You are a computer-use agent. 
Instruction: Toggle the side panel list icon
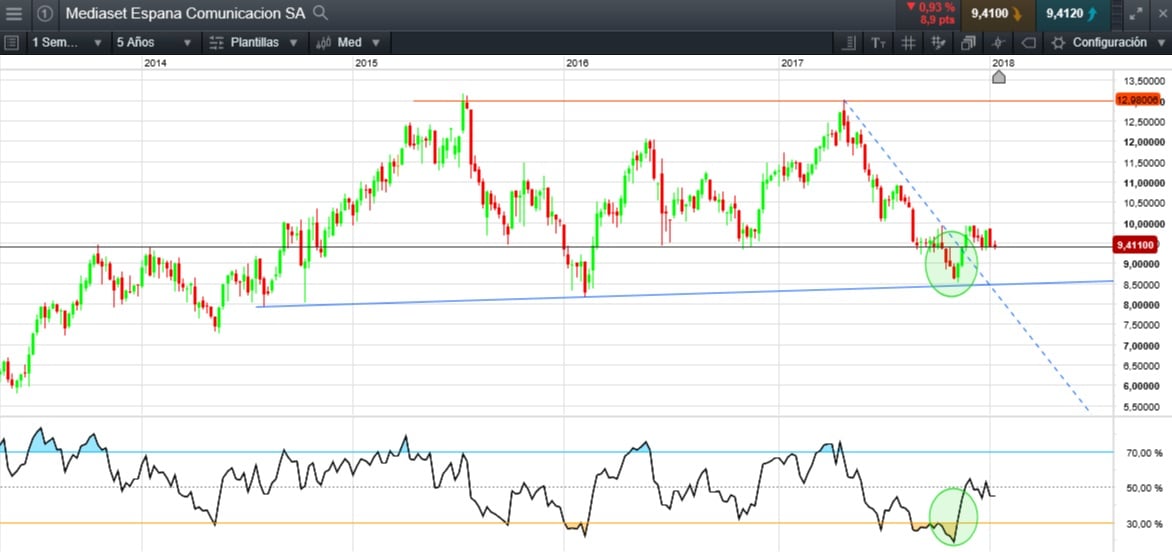tap(12, 43)
